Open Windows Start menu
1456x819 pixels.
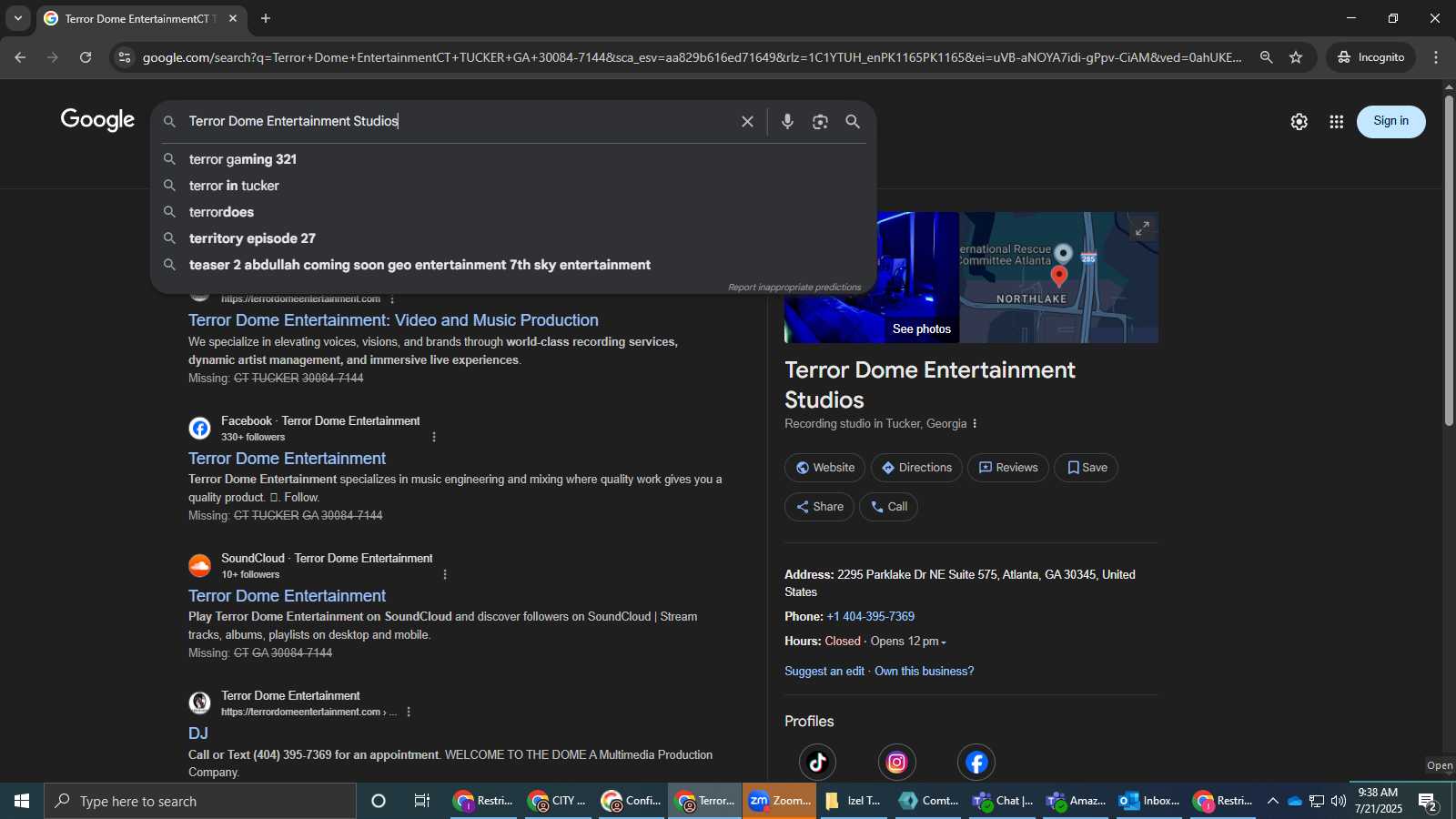[22, 801]
